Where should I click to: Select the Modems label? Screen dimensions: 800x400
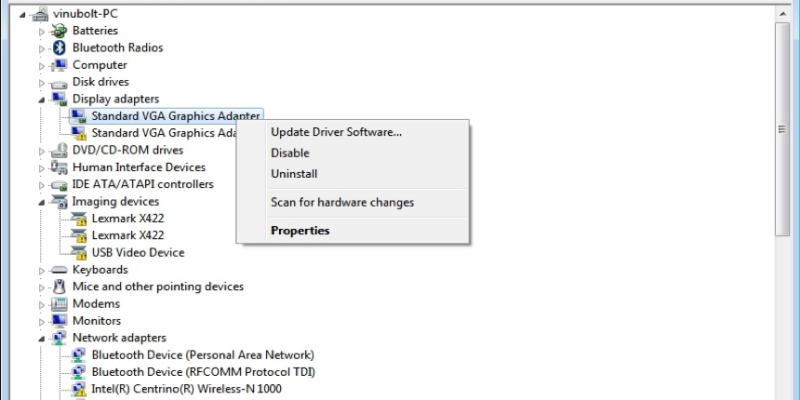[96, 304]
